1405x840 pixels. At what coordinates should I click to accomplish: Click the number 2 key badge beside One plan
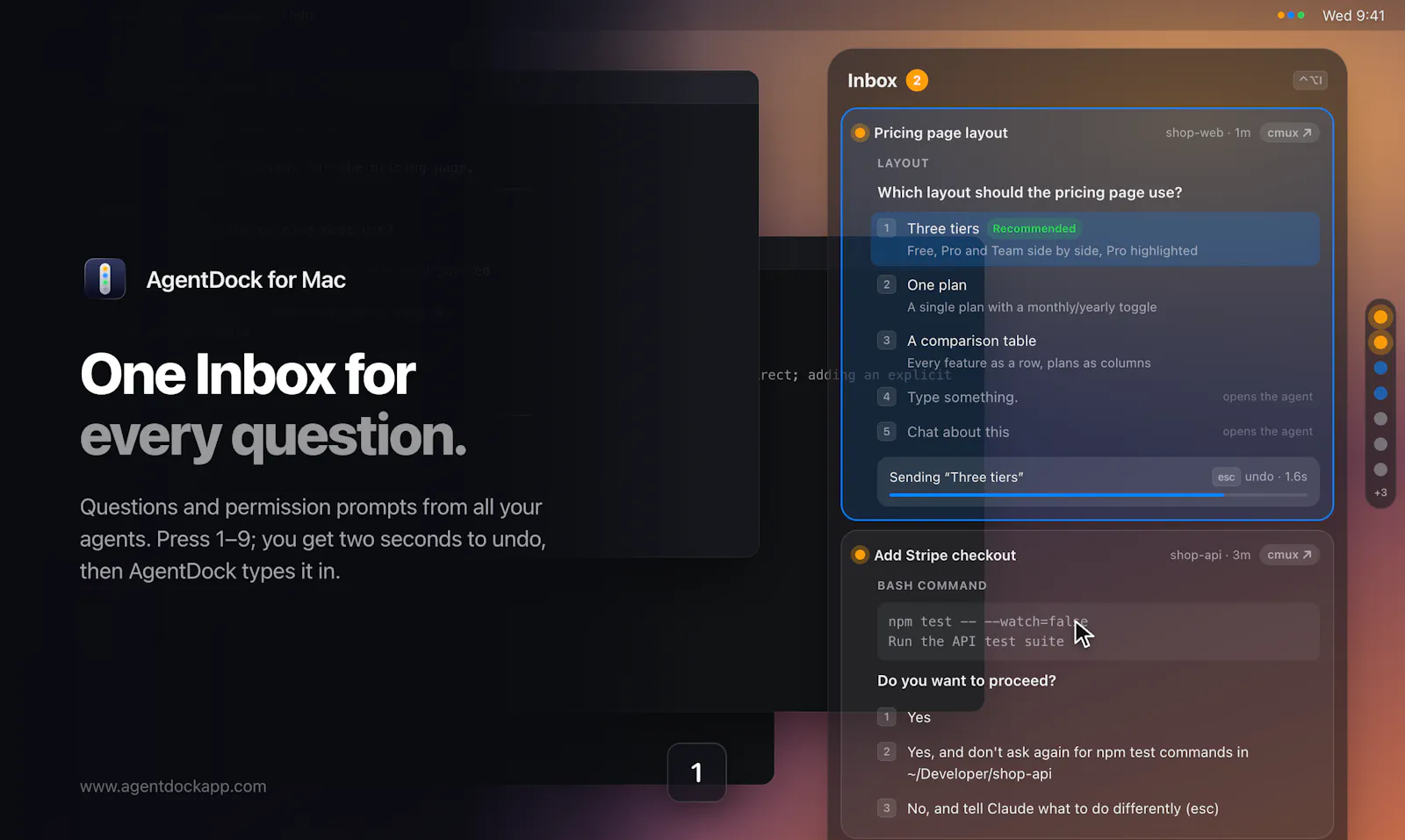[887, 284]
